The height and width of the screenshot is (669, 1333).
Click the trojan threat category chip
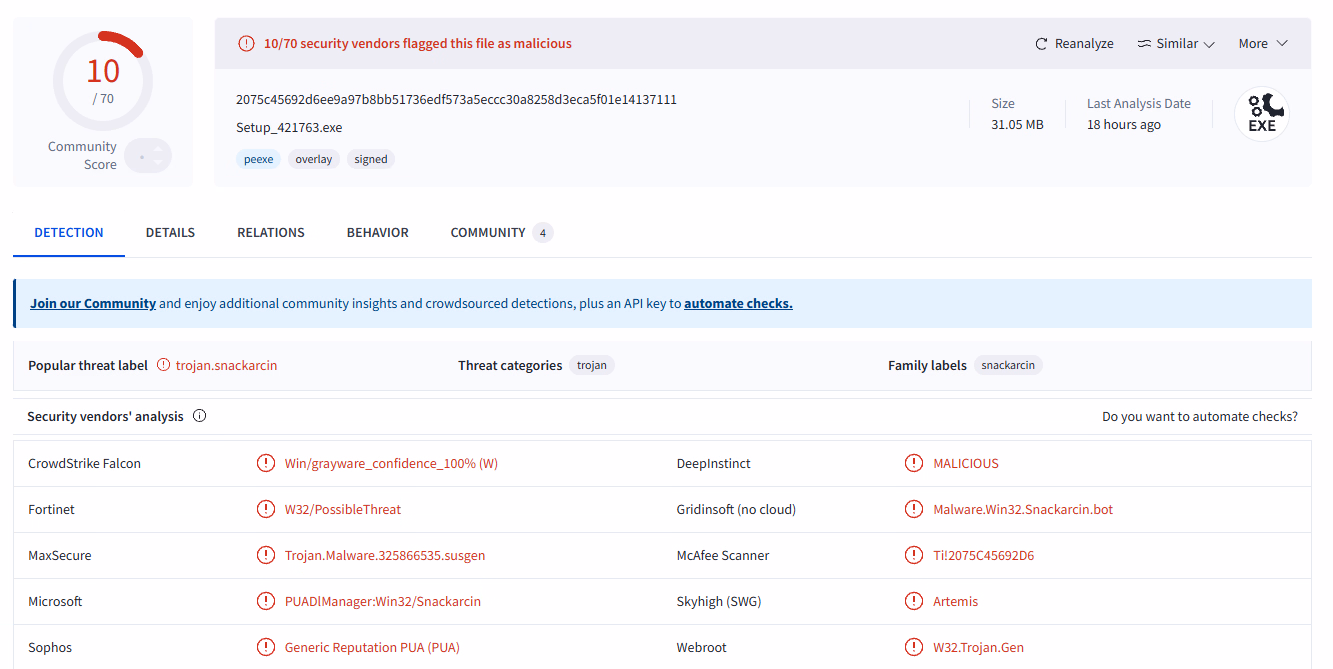pyautogui.click(x=592, y=365)
